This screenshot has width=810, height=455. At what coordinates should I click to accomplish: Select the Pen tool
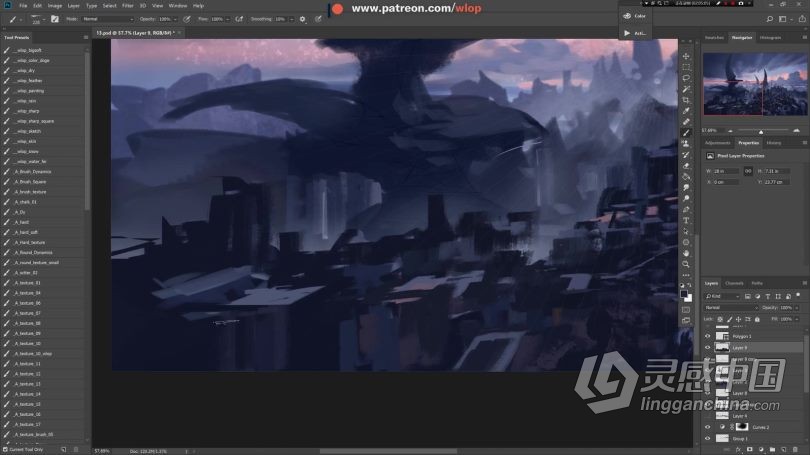(x=686, y=210)
